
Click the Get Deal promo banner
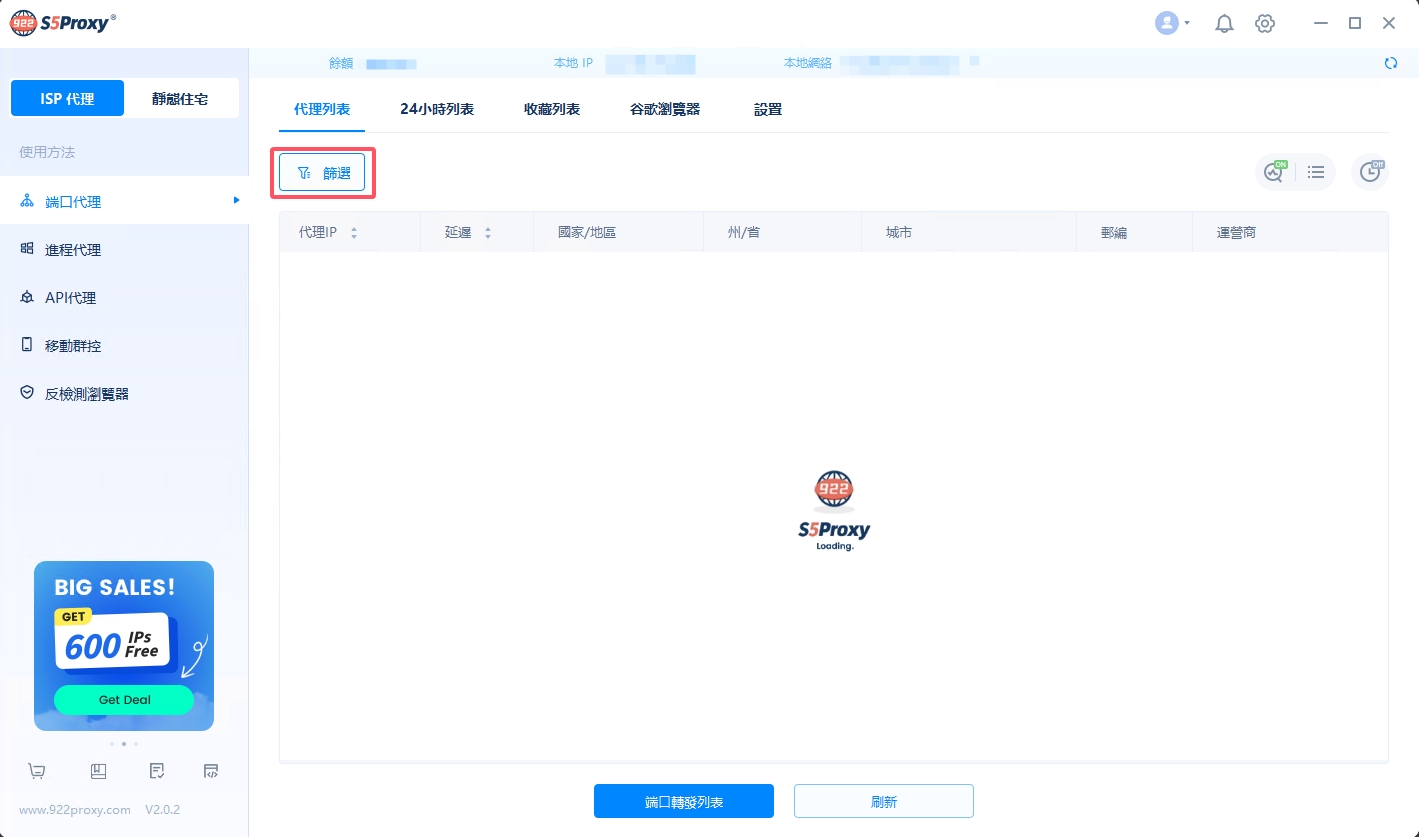tap(124, 700)
